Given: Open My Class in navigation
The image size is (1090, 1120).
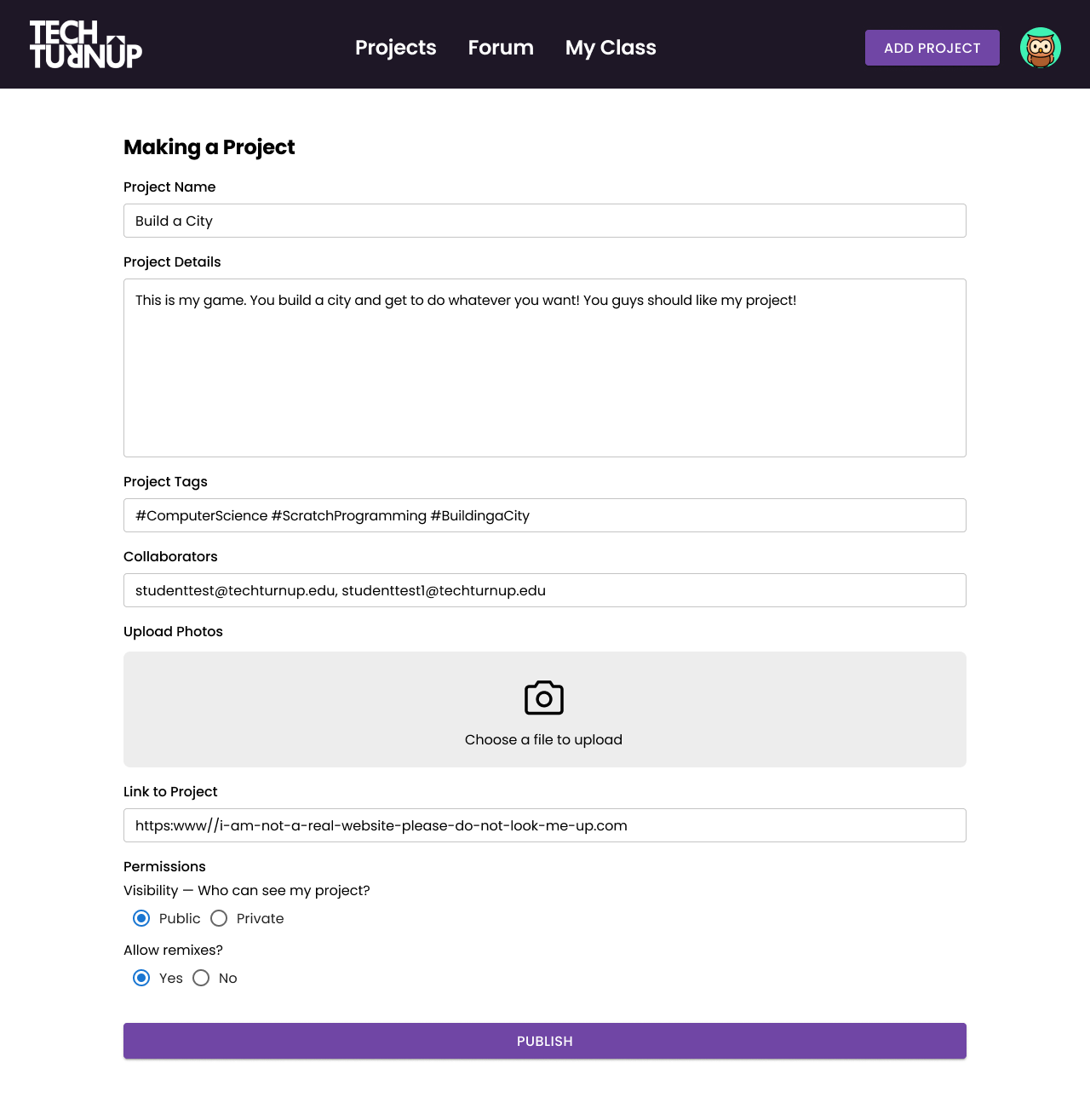Looking at the screenshot, I should coord(611,48).
